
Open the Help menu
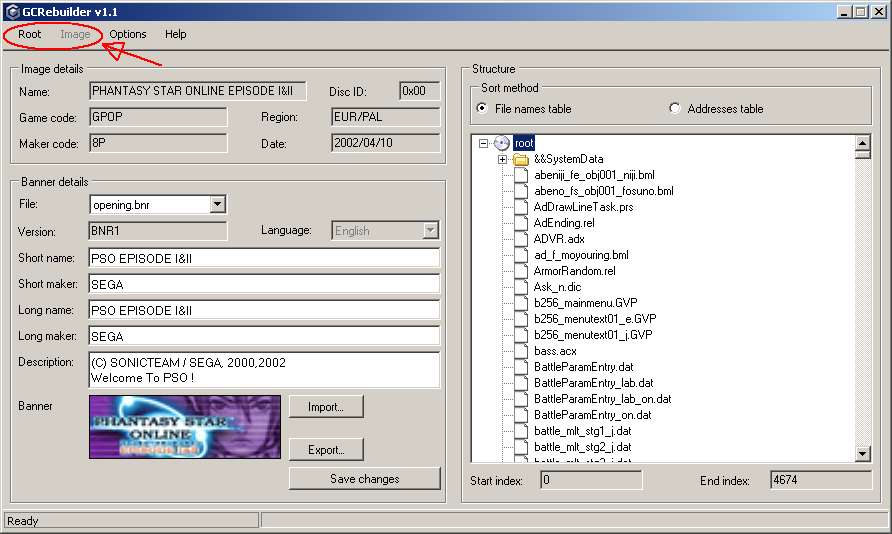[x=175, y=34]
